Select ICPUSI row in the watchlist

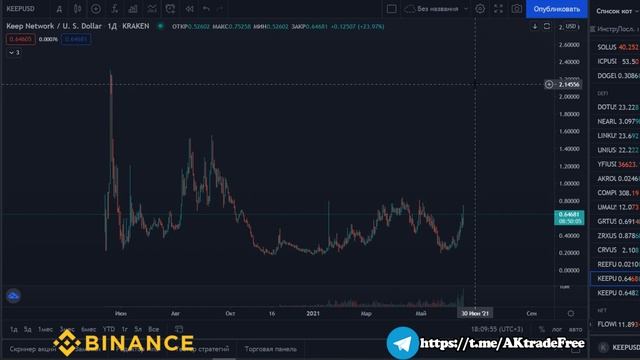pyautogui.click(x=616, y=61)
